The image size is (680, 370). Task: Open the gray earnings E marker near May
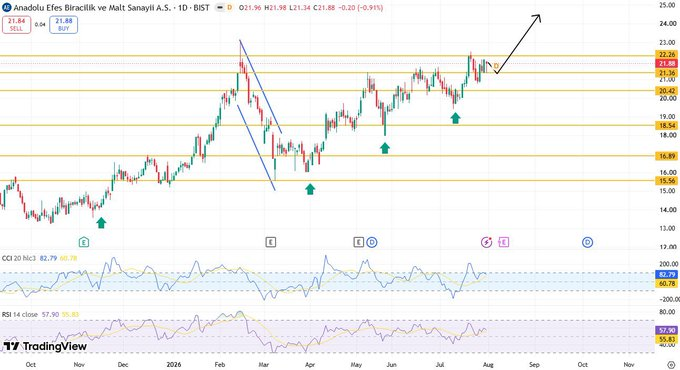pos(358,242)
